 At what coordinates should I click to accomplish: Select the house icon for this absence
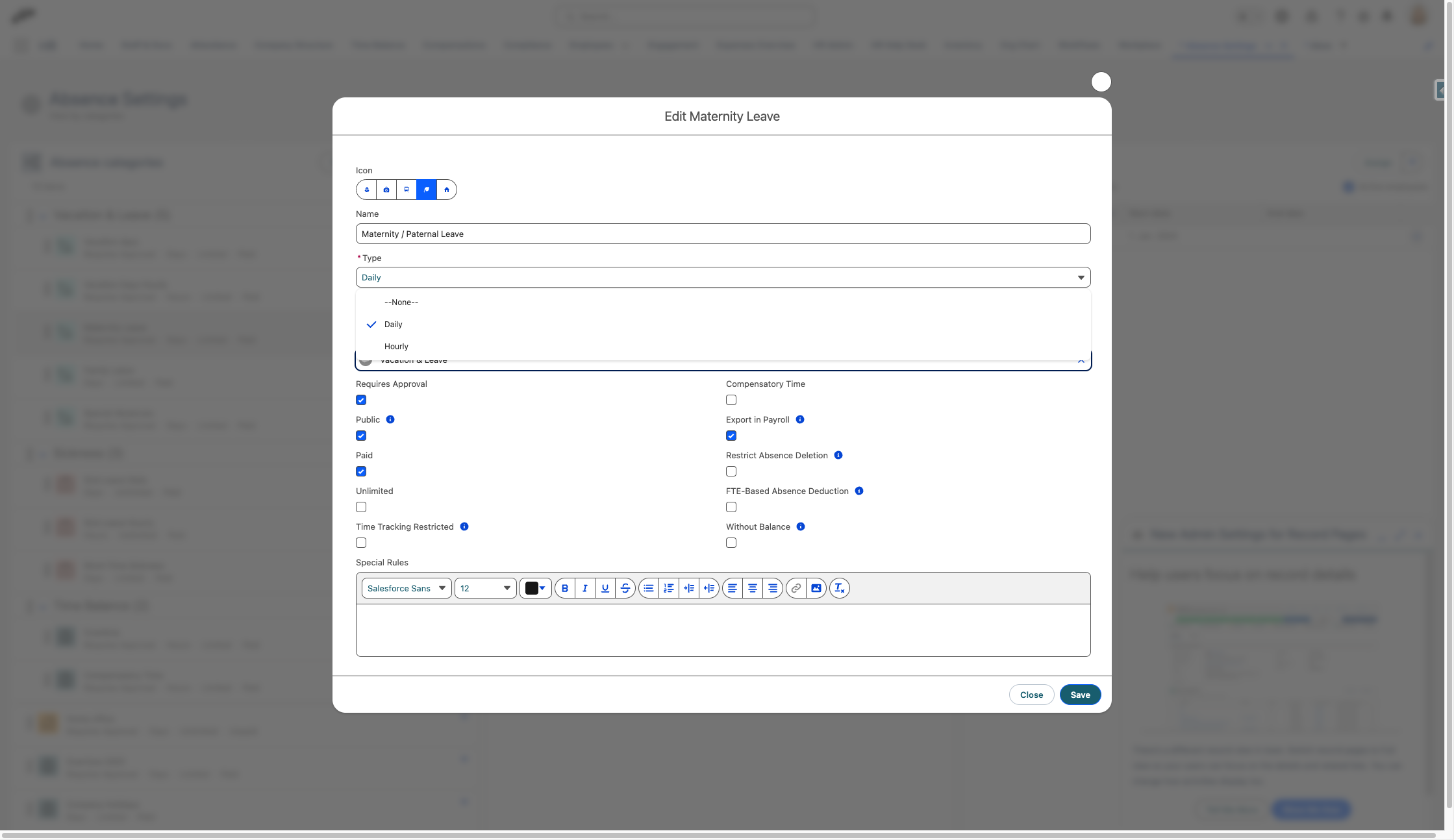(x=446, y=190)
